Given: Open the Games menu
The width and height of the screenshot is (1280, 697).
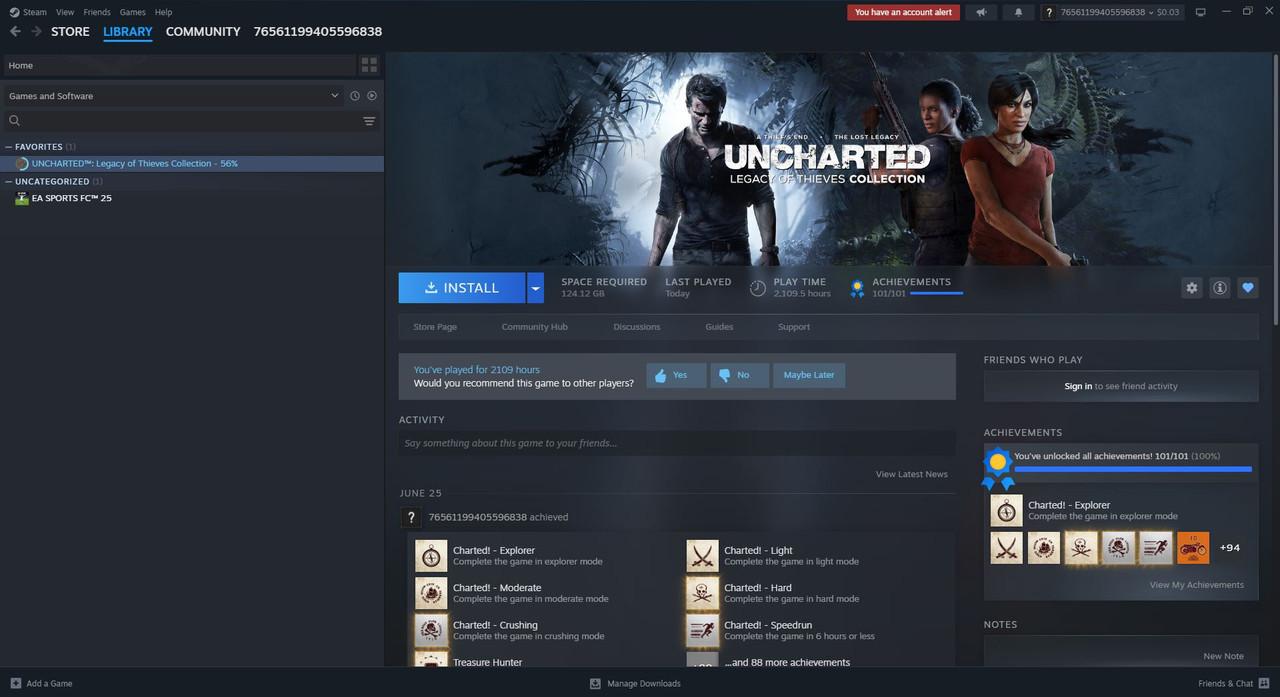Looking at the screenshot, I should 132,12.
